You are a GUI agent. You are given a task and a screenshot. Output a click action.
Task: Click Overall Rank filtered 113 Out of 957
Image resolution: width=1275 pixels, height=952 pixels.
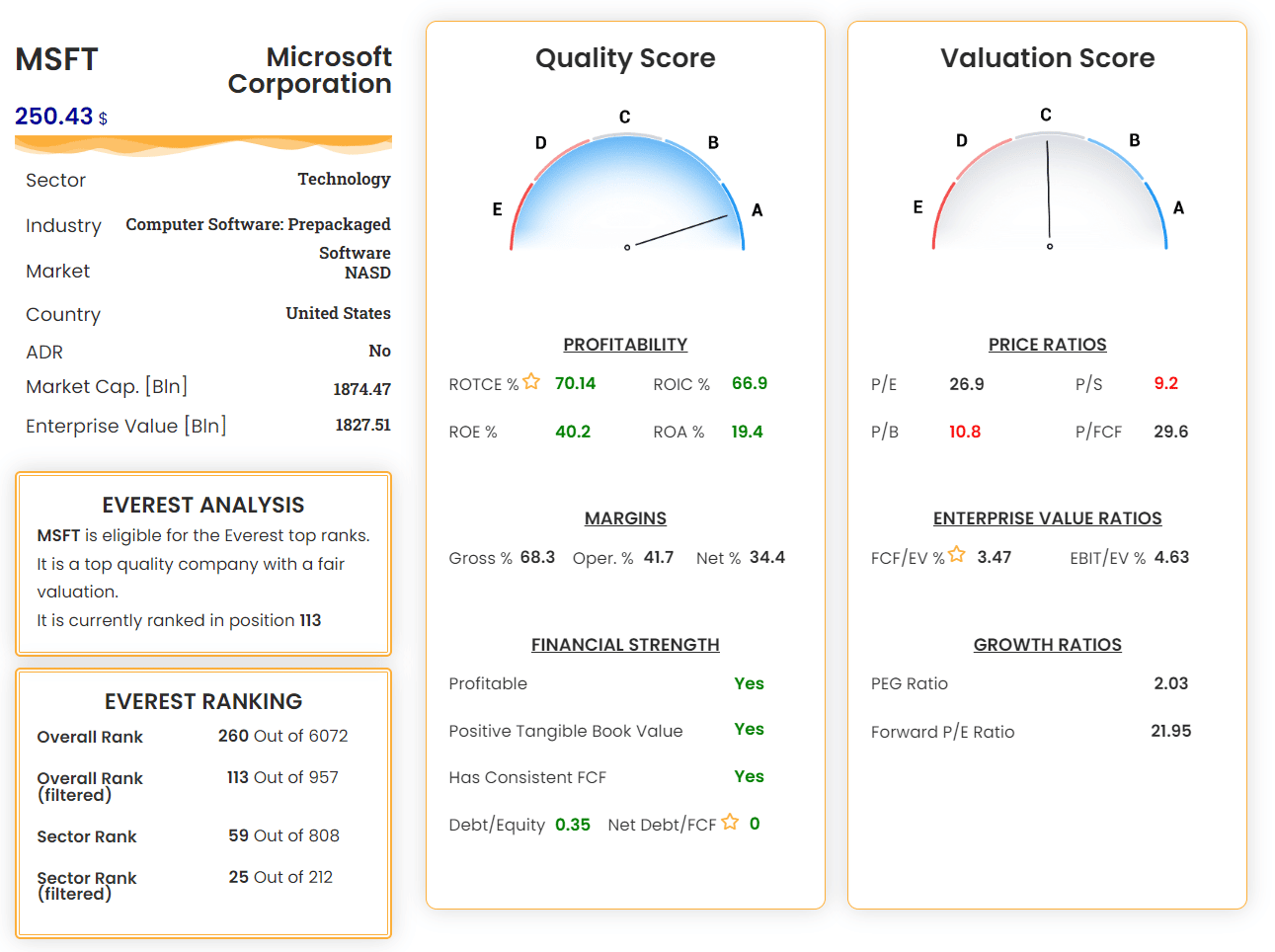[282, 777]
